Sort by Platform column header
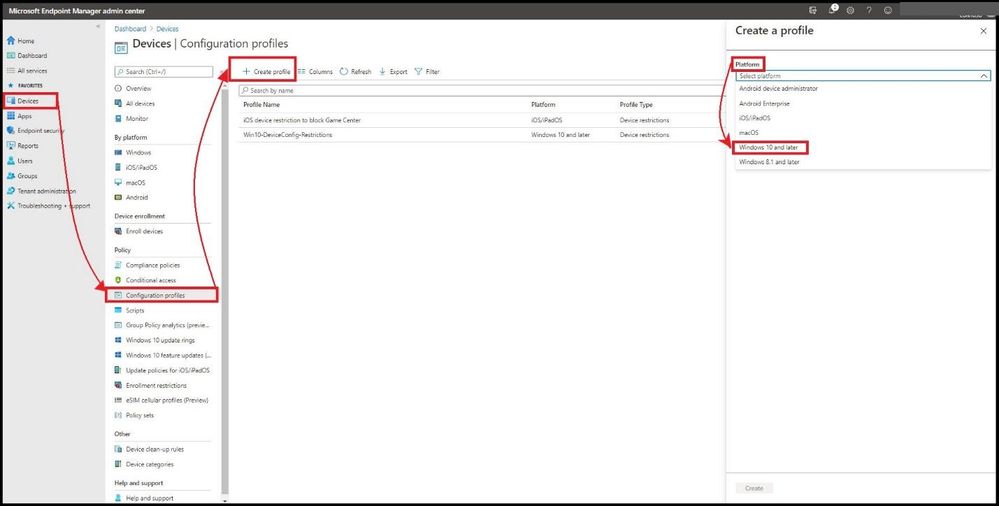Screen dimensions: 999x506 pos(543,105)
